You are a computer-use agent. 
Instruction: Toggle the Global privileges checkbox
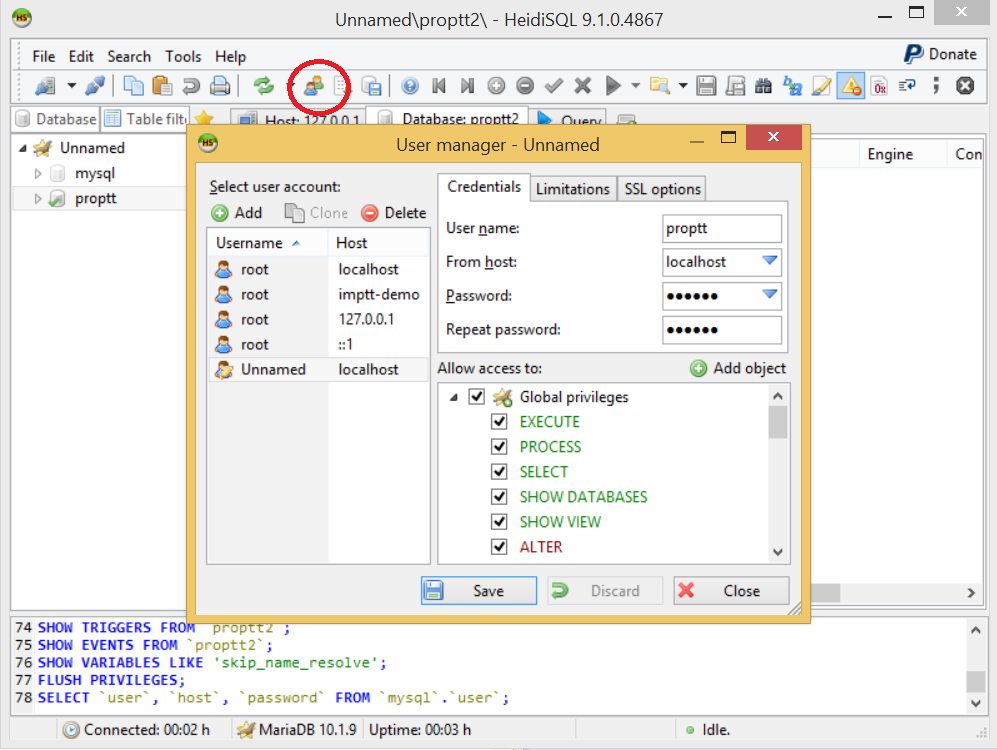point(476,397)
